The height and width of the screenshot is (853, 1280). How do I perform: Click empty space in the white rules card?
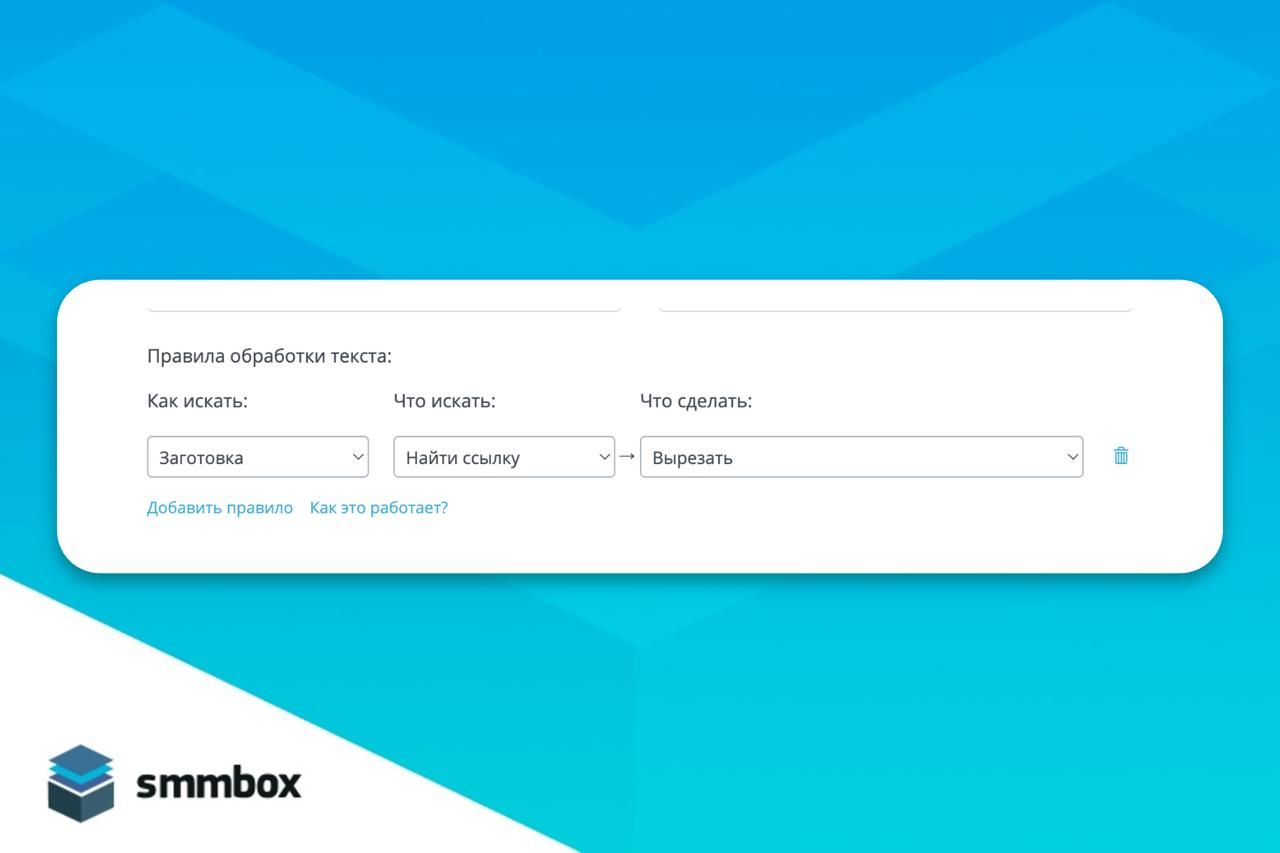(x=800, y=530)
